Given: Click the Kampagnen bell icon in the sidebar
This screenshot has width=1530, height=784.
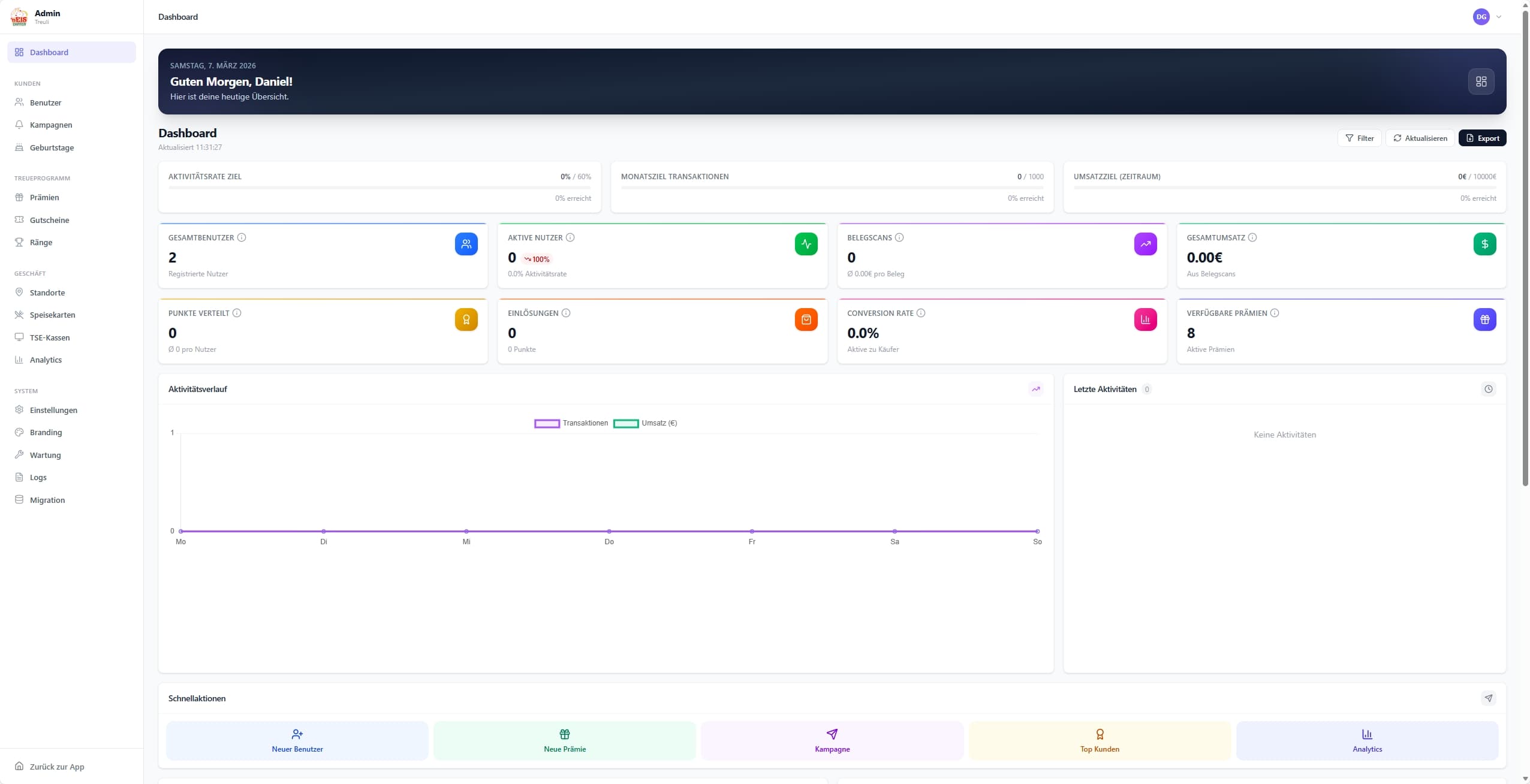Looking at the screenshot, I should point(20,124).
